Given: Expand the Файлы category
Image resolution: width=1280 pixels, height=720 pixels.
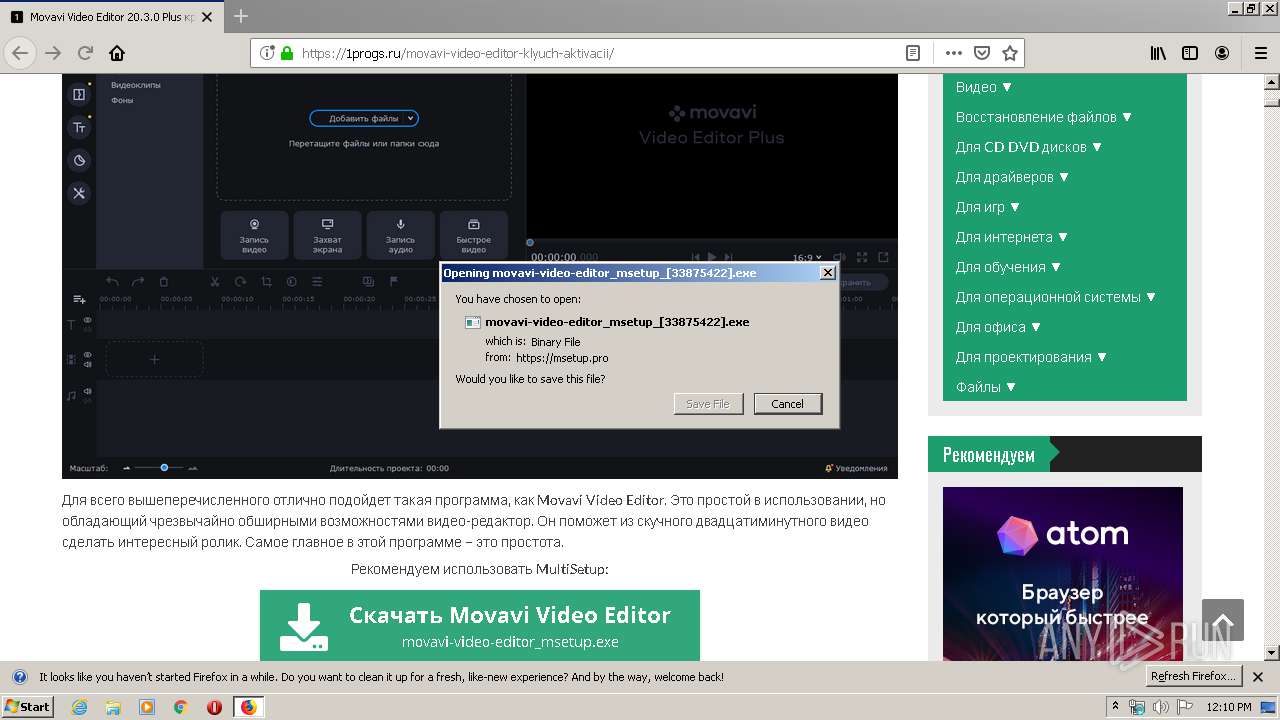Looking at the screenshot, I should [x=986, y=387].
